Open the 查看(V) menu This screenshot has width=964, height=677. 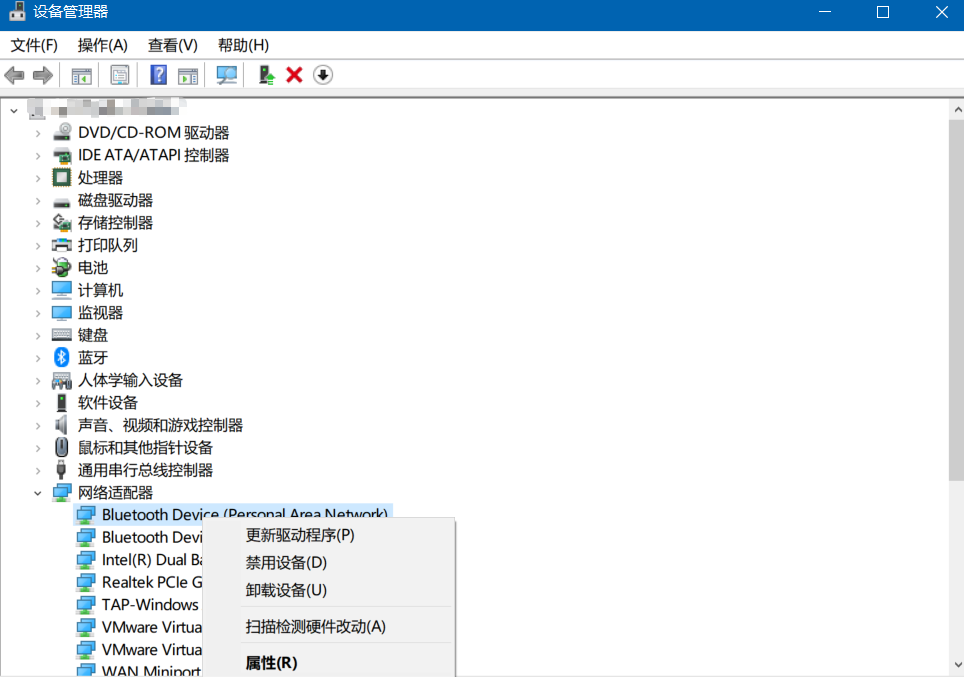(173, 45)
